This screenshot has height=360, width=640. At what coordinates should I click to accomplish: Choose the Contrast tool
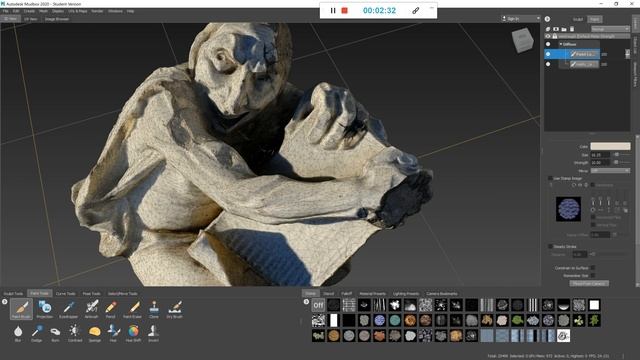click(75, 332)
